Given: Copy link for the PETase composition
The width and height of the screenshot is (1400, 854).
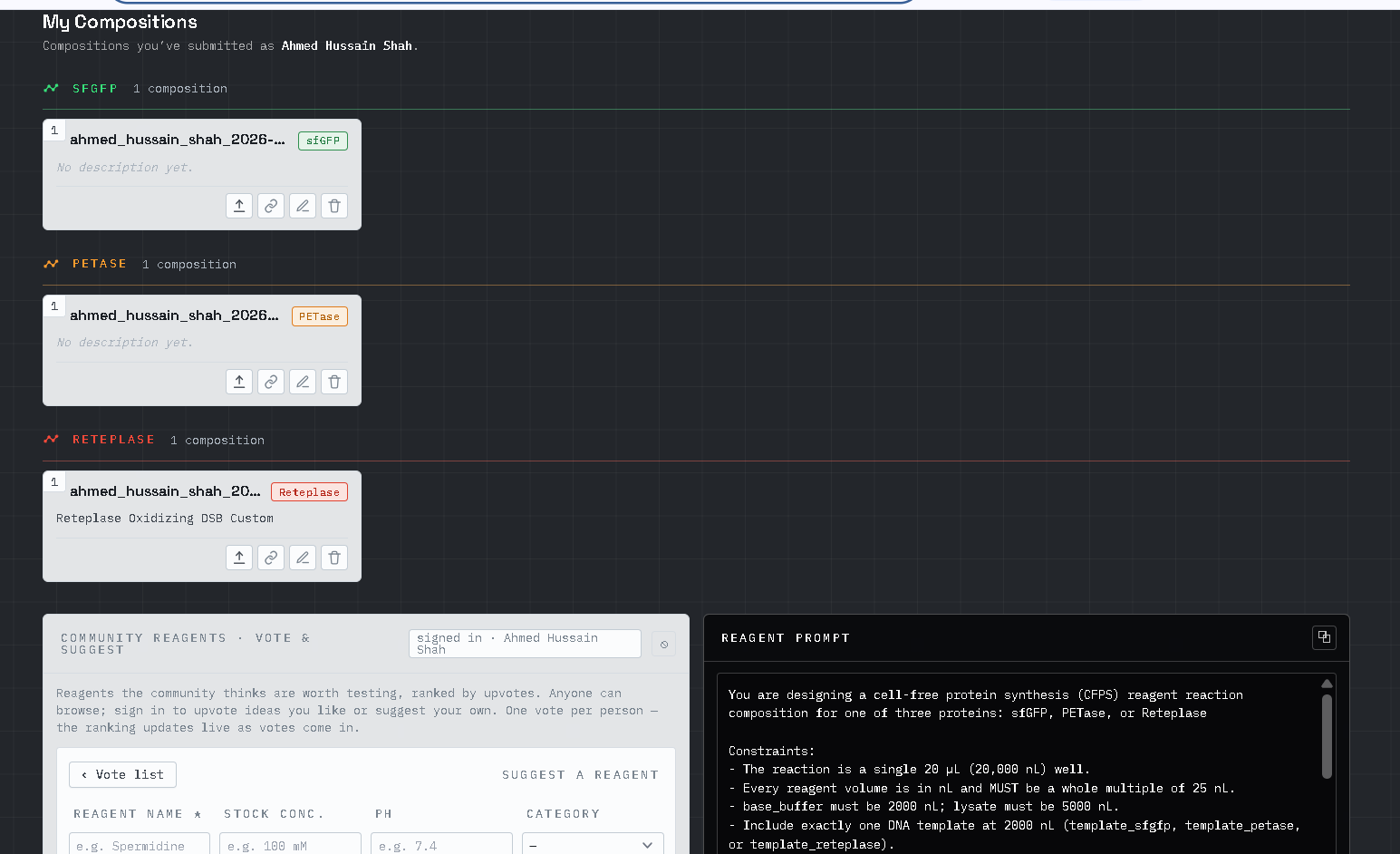Looking at the screenshot, I should 271,382.
